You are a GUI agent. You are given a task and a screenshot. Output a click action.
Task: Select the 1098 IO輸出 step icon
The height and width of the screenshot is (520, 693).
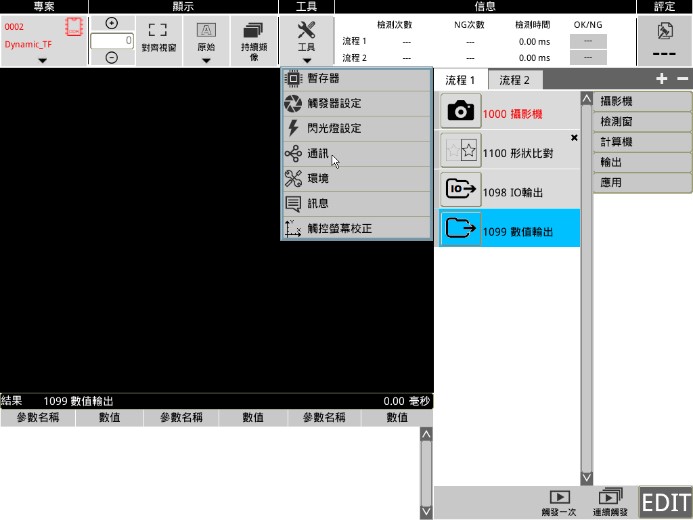pyautogui.click(x=460, y=190)
